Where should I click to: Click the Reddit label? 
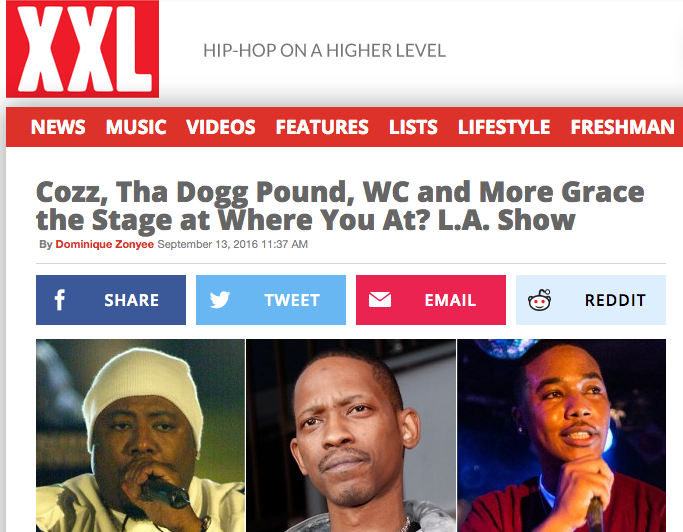[x=615, y=300]
